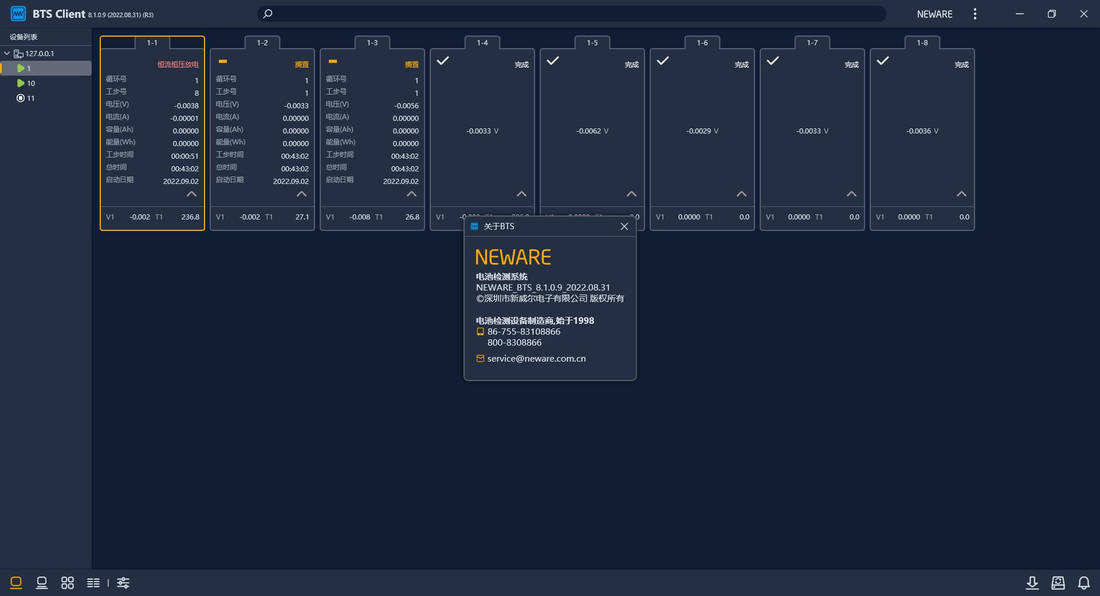The image size is (1100, 596).
Task: Select the channel 1-1 tab
Action: (x=152, y=43)
